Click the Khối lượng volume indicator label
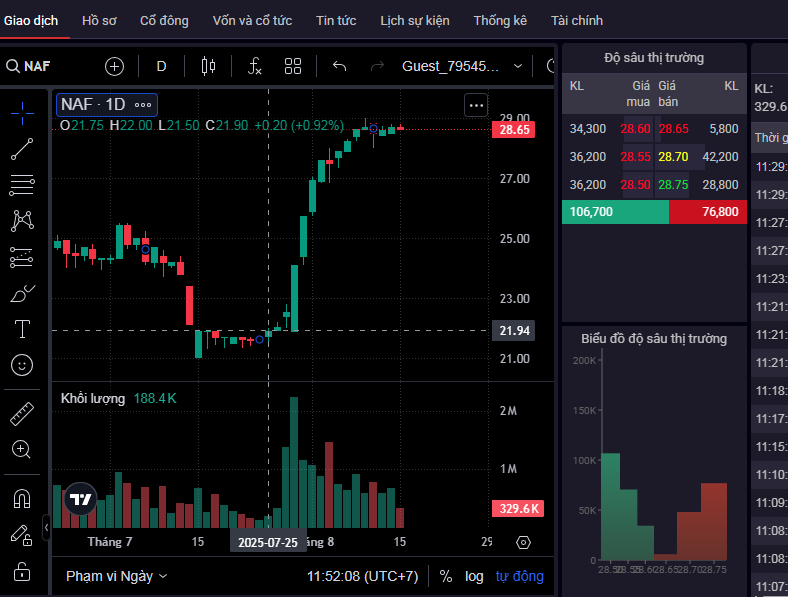 click(93, 399)
